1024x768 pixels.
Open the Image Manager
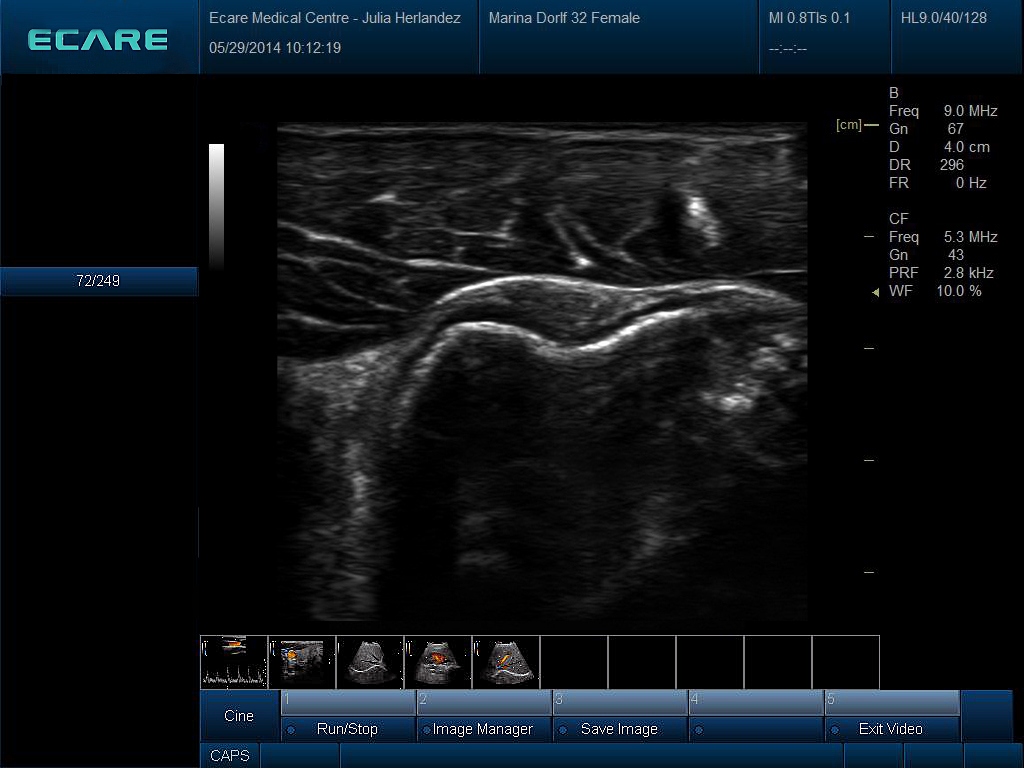pyautogui.click(x=484, y=729)
